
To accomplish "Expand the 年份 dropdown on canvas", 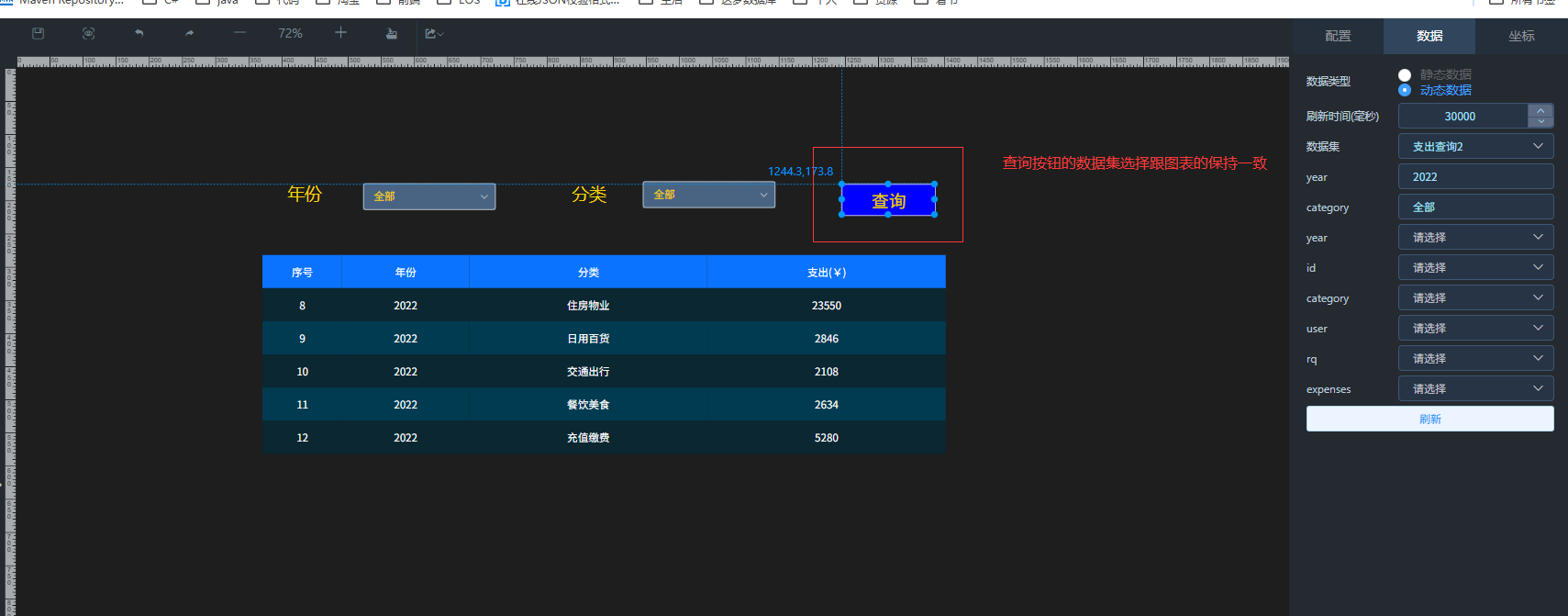I will click(428, 196).
